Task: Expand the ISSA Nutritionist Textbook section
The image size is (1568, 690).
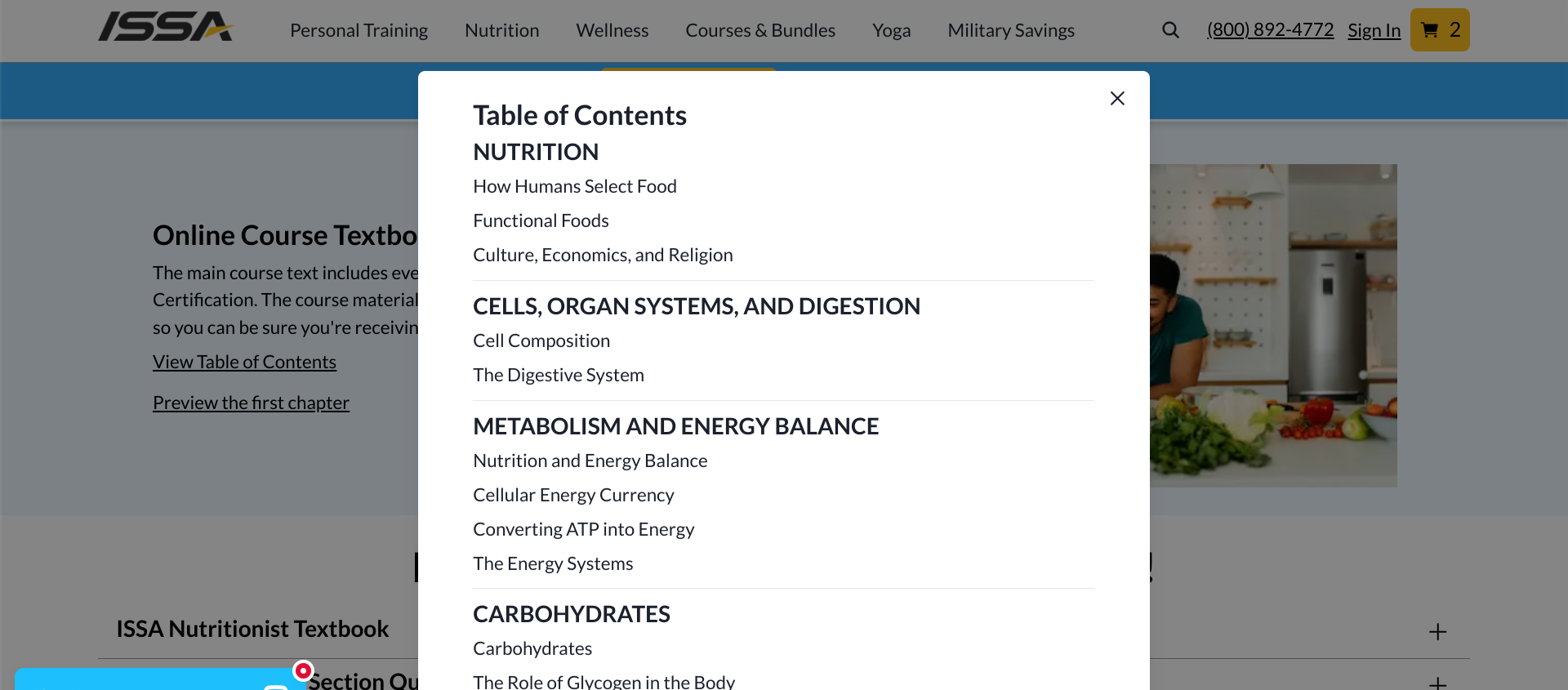Action: click(1437, 632)
